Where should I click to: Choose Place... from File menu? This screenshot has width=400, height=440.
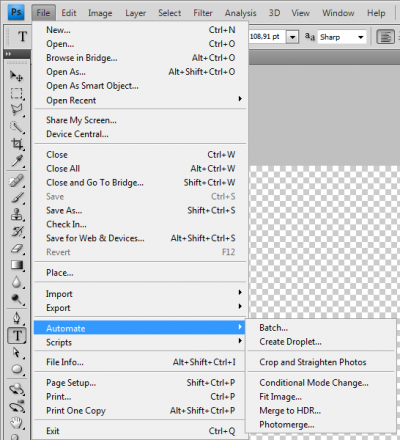(x=140, y=273)
